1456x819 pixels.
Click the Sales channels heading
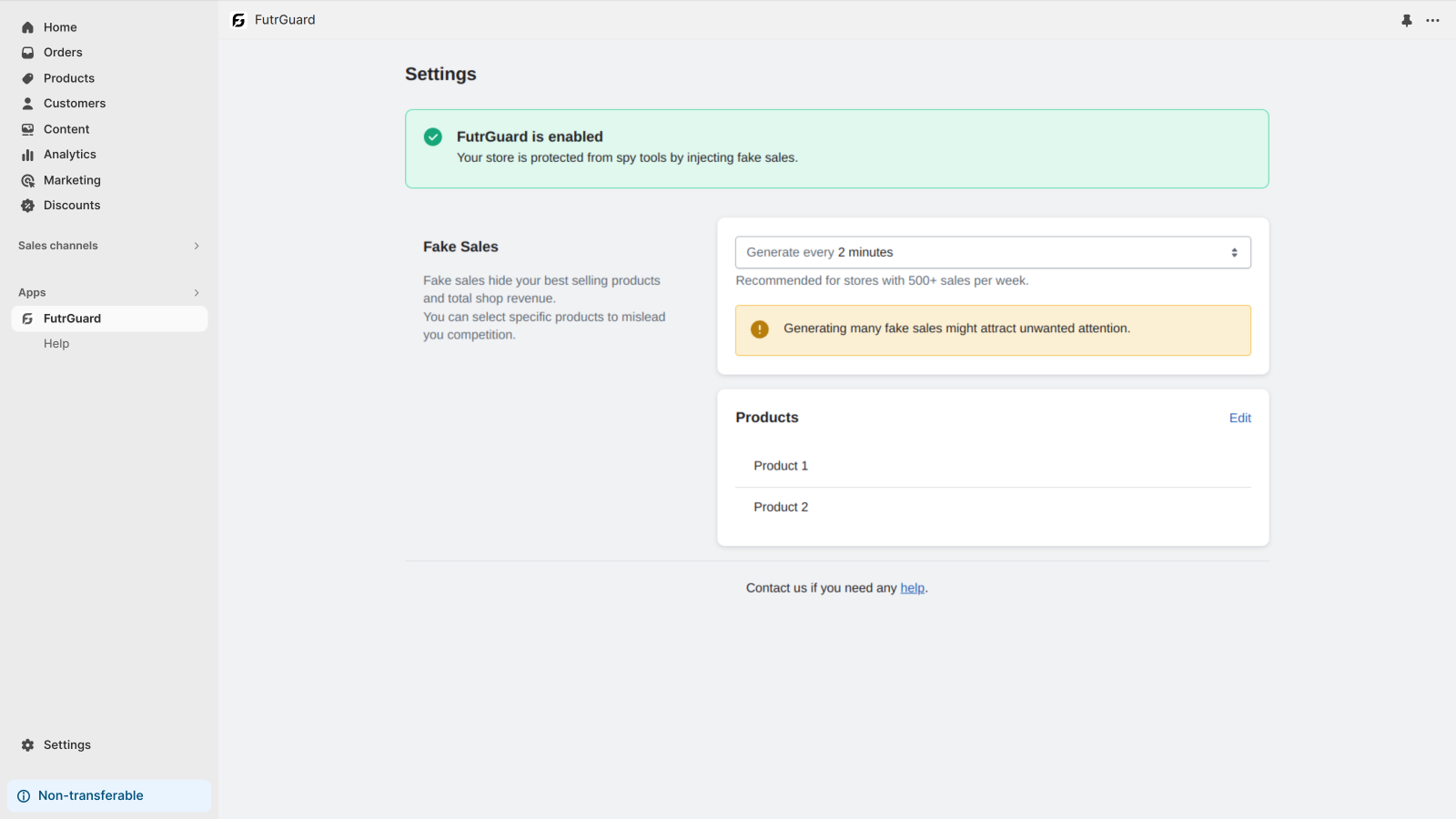[58, 246]
